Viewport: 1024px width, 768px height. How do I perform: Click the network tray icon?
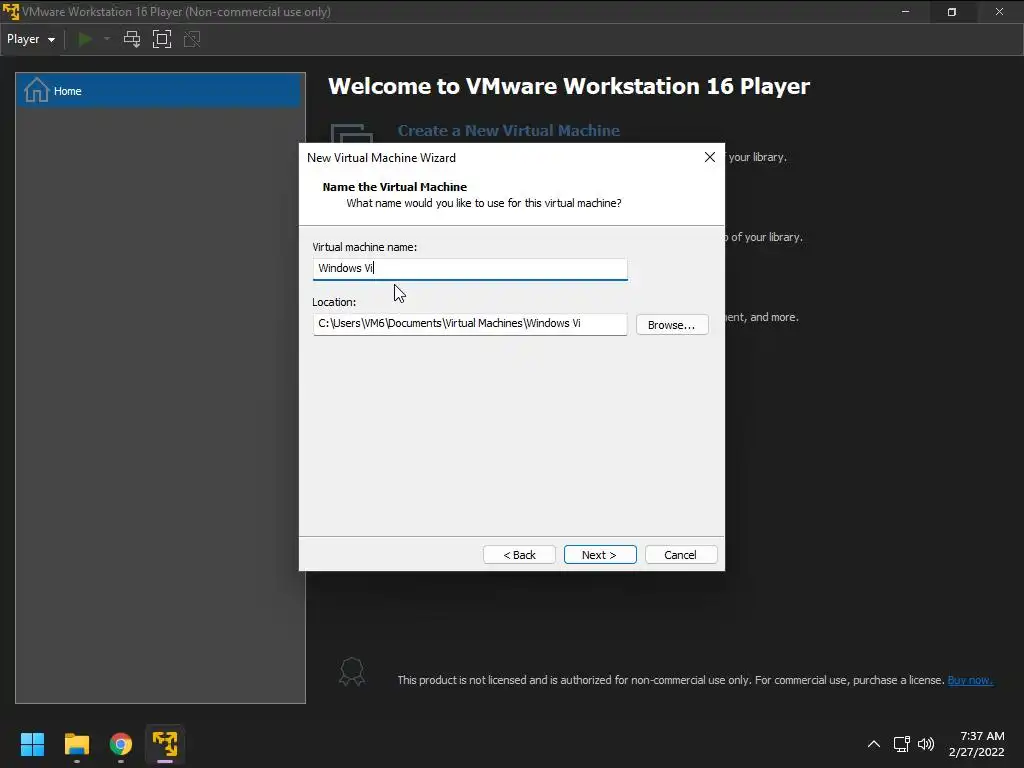coord(902,744)
